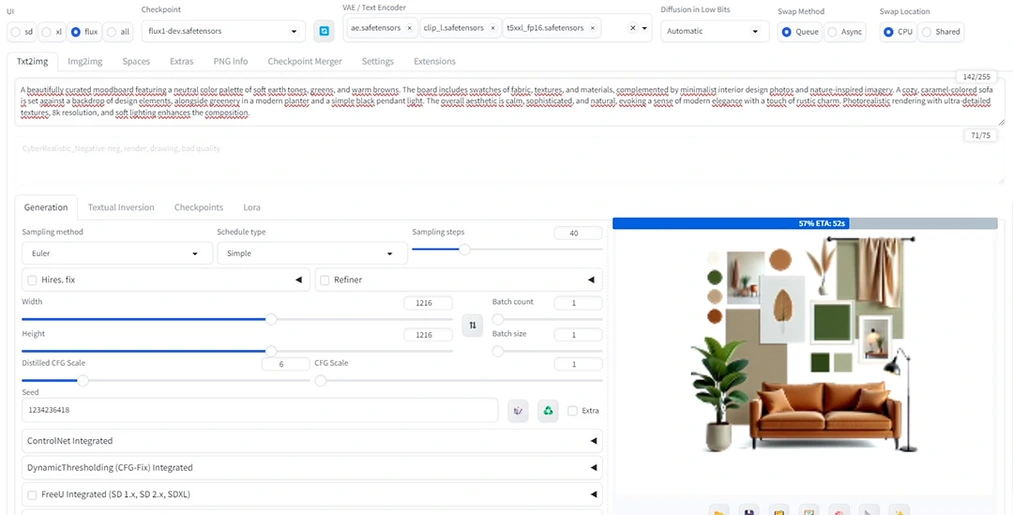Screen dimensions: 1013x515
Task: Open the Checkpoint dropdown
Action: (x=223, y=31)
